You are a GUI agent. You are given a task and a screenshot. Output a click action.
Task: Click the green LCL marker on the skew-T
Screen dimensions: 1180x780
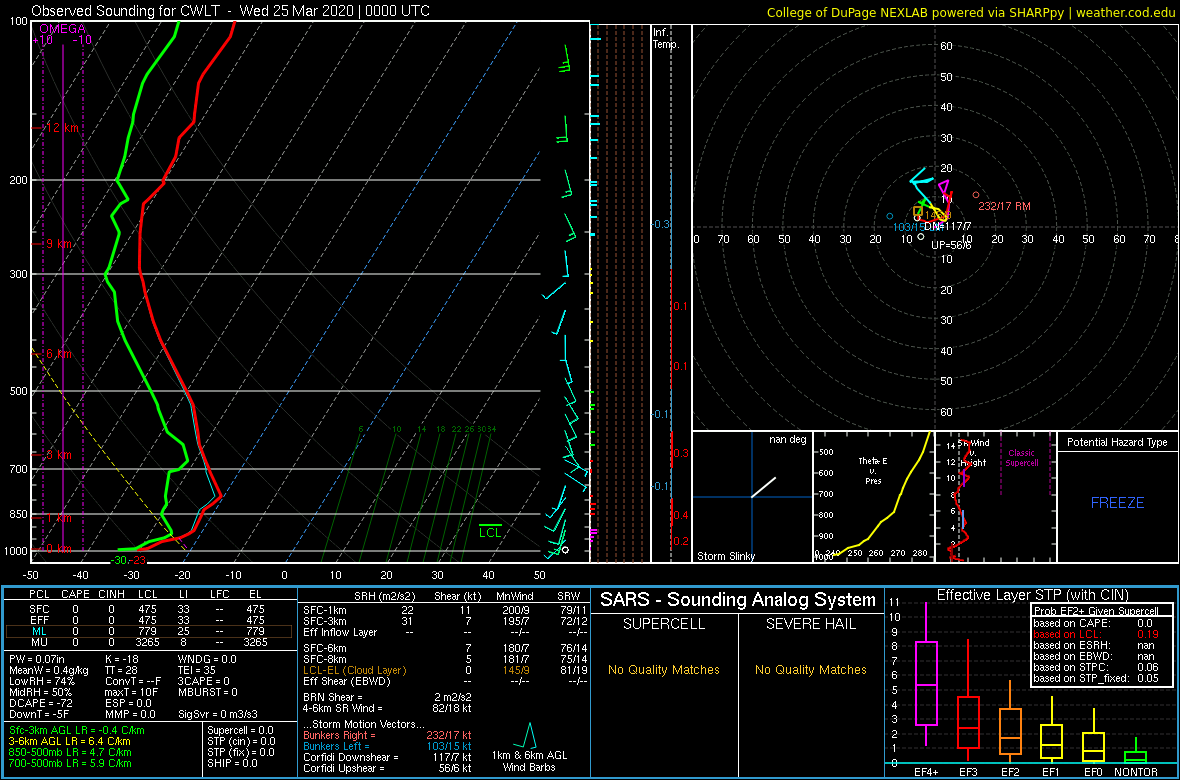(x=491, y=532)
